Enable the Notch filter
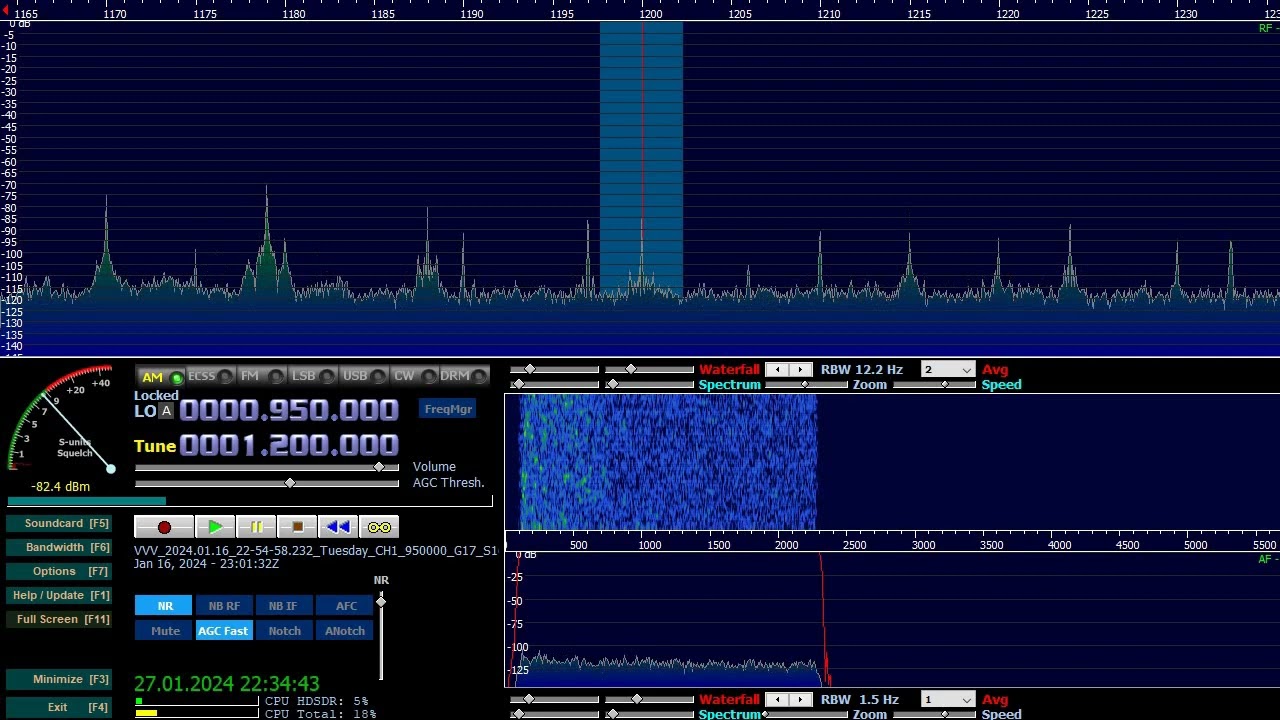The height and width of the screenshot is (720, 1280). point(283,631)
